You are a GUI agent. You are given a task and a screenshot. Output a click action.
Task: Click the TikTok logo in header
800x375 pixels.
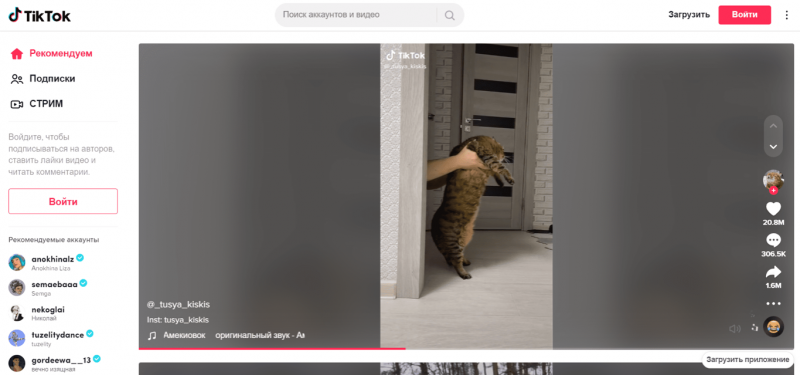(40, 15)
